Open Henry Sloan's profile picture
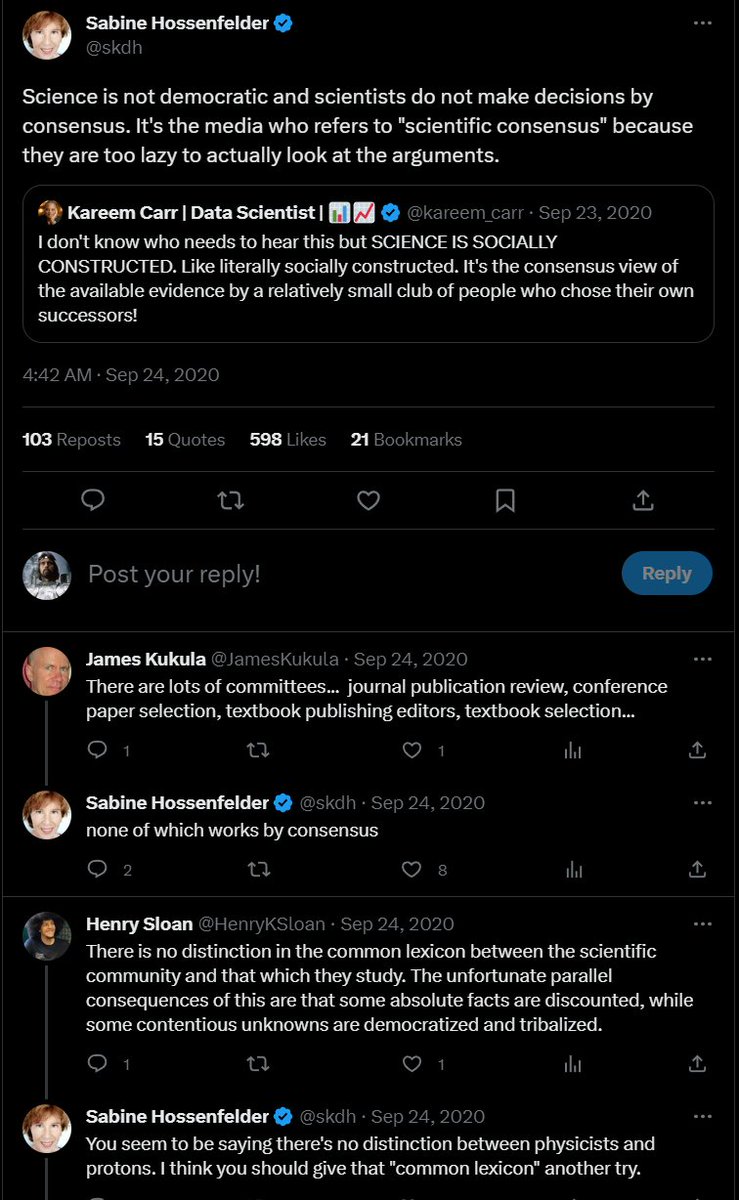The image size is (739, 1200). click(x=47, y=936)
